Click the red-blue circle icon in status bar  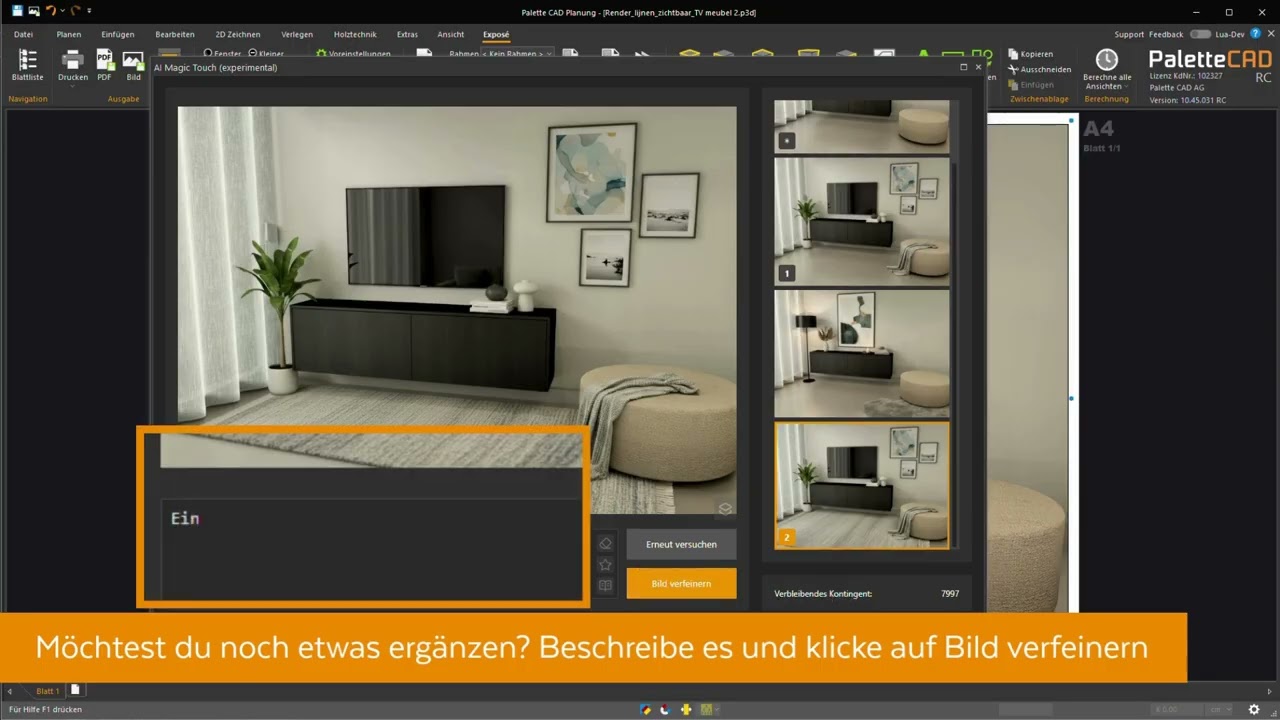point(665,709)
